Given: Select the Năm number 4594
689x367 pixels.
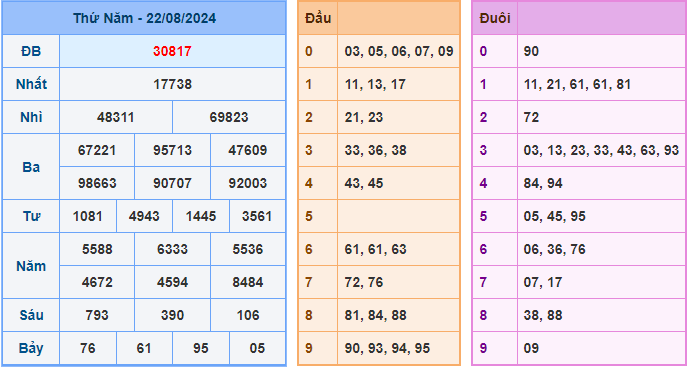Looking at the screenshot, I should pyautogui.click(x=172, y=282).
